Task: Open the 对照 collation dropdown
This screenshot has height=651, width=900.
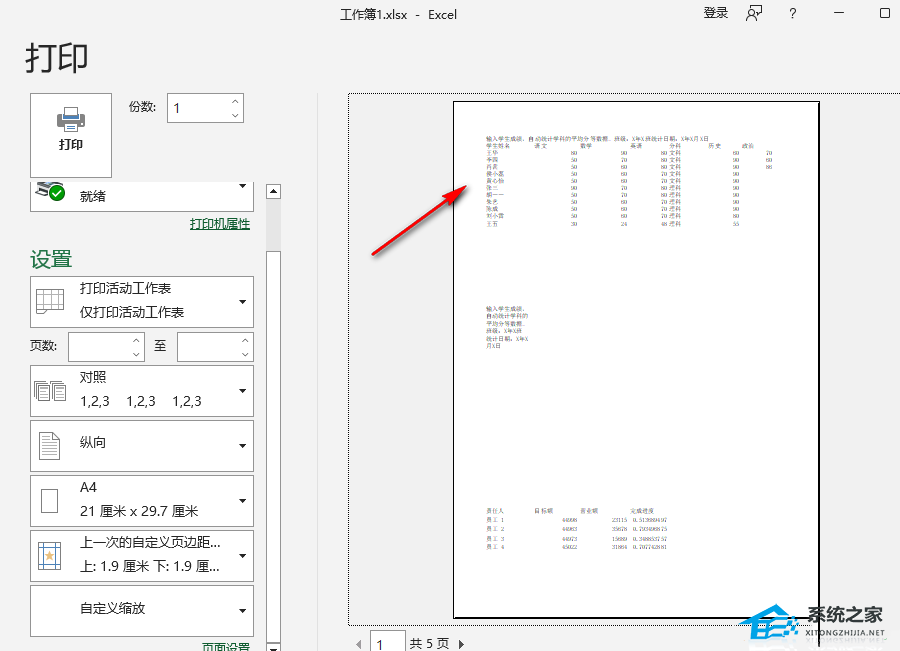Action: pyautogui.click(x=142, y=391)
